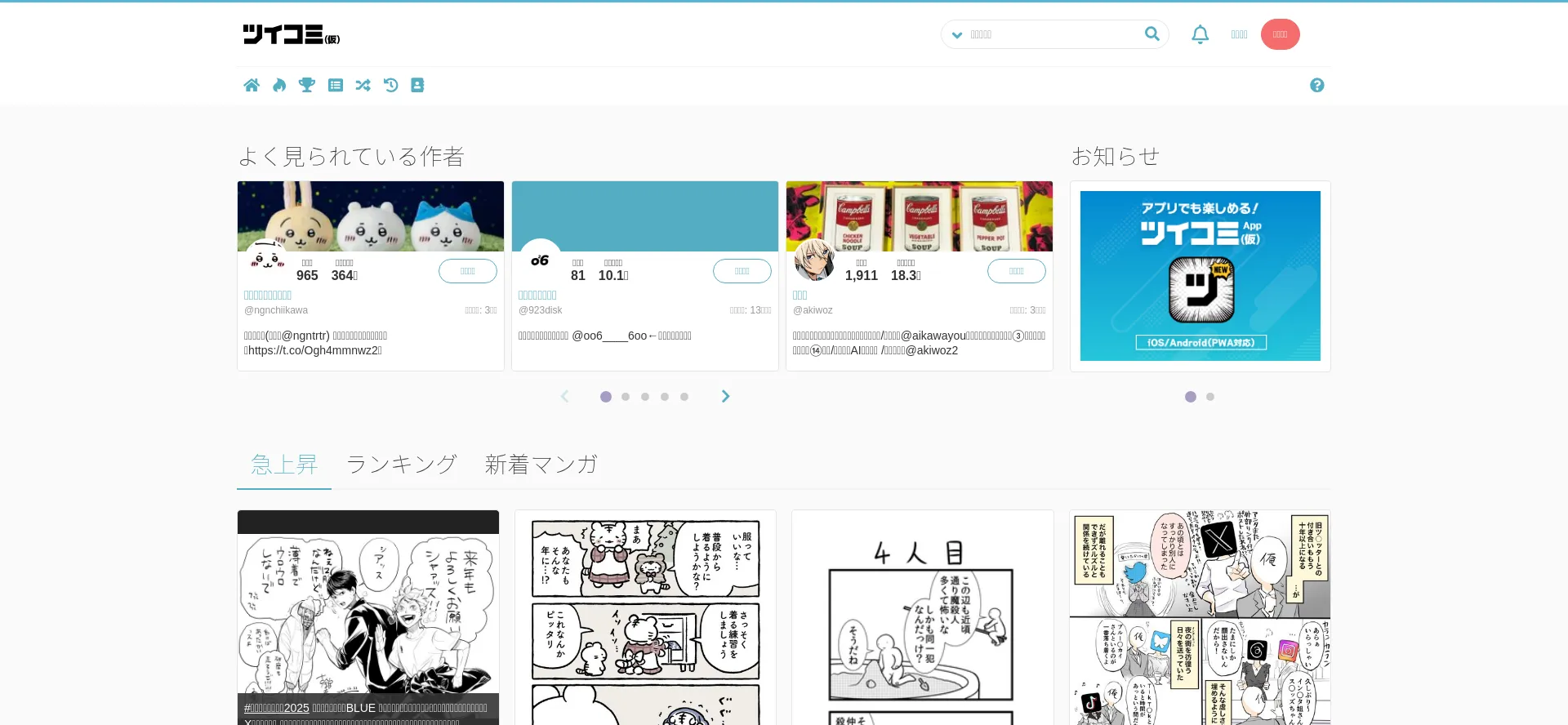
Task: Select fifth author carousel dot
Action: click(x=684, y=397)
